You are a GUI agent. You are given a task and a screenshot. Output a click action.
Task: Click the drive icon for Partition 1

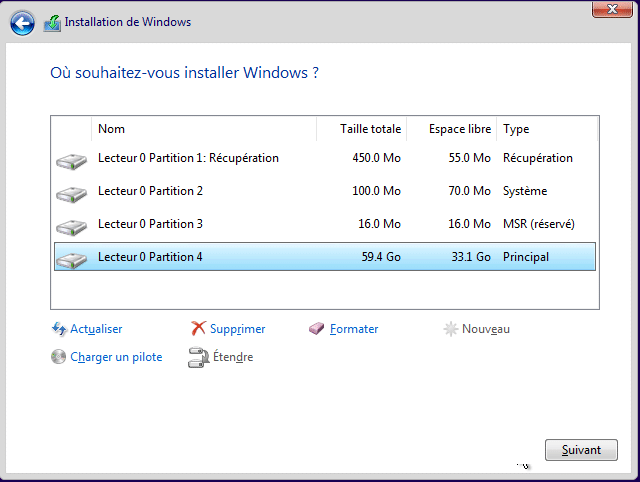coord(71,159)
